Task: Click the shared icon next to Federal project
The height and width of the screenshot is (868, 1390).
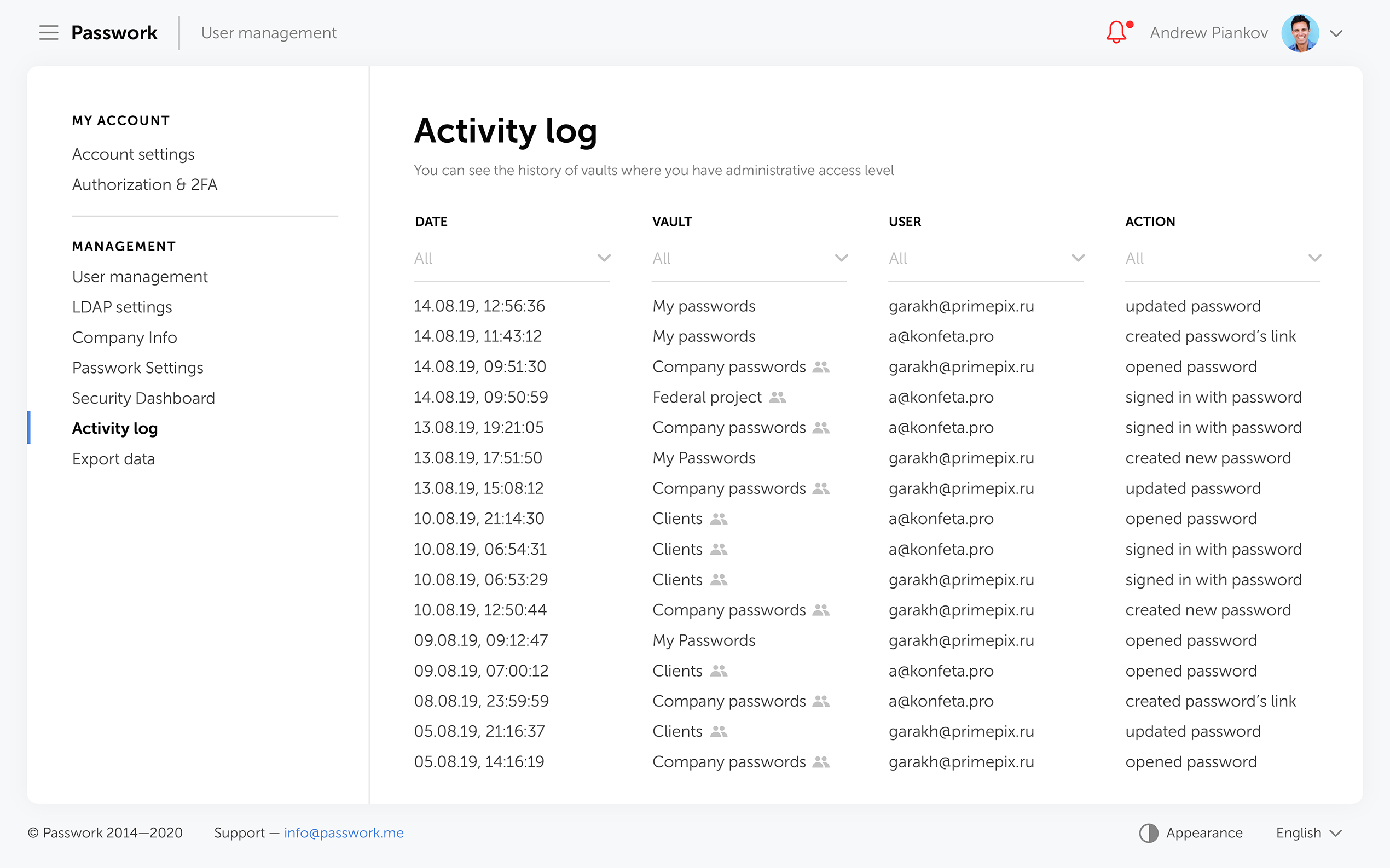Action: click(777, 397)
